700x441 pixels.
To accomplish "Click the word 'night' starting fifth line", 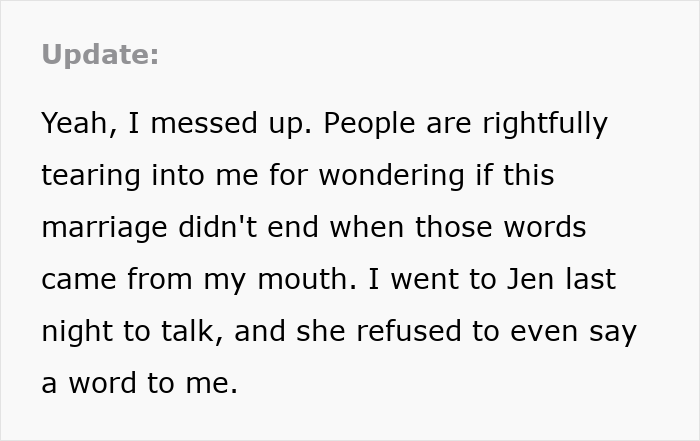I will pyautogui.click(x=75, y=332).
